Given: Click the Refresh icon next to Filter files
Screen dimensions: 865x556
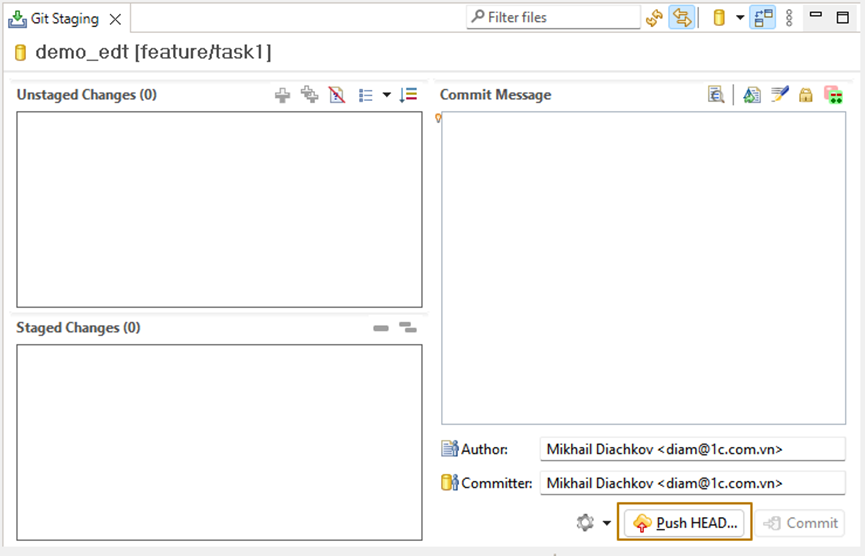Looking at the screenshot, I should pos(654,17).
